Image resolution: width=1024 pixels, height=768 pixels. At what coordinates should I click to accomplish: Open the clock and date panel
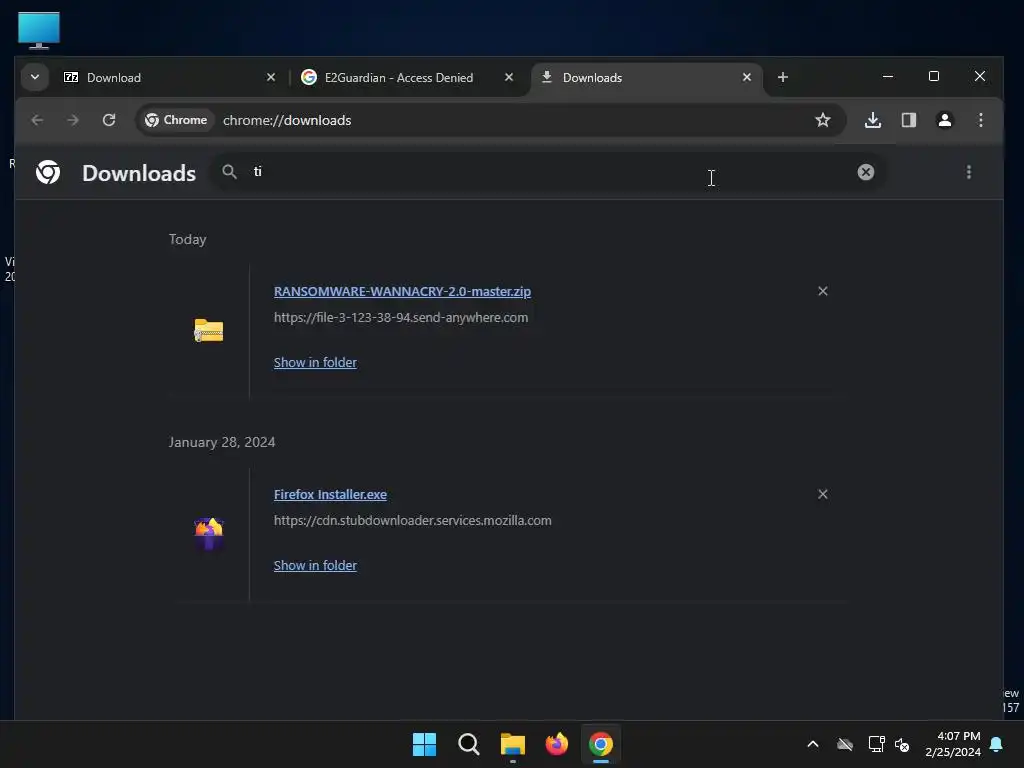[953, 744]
